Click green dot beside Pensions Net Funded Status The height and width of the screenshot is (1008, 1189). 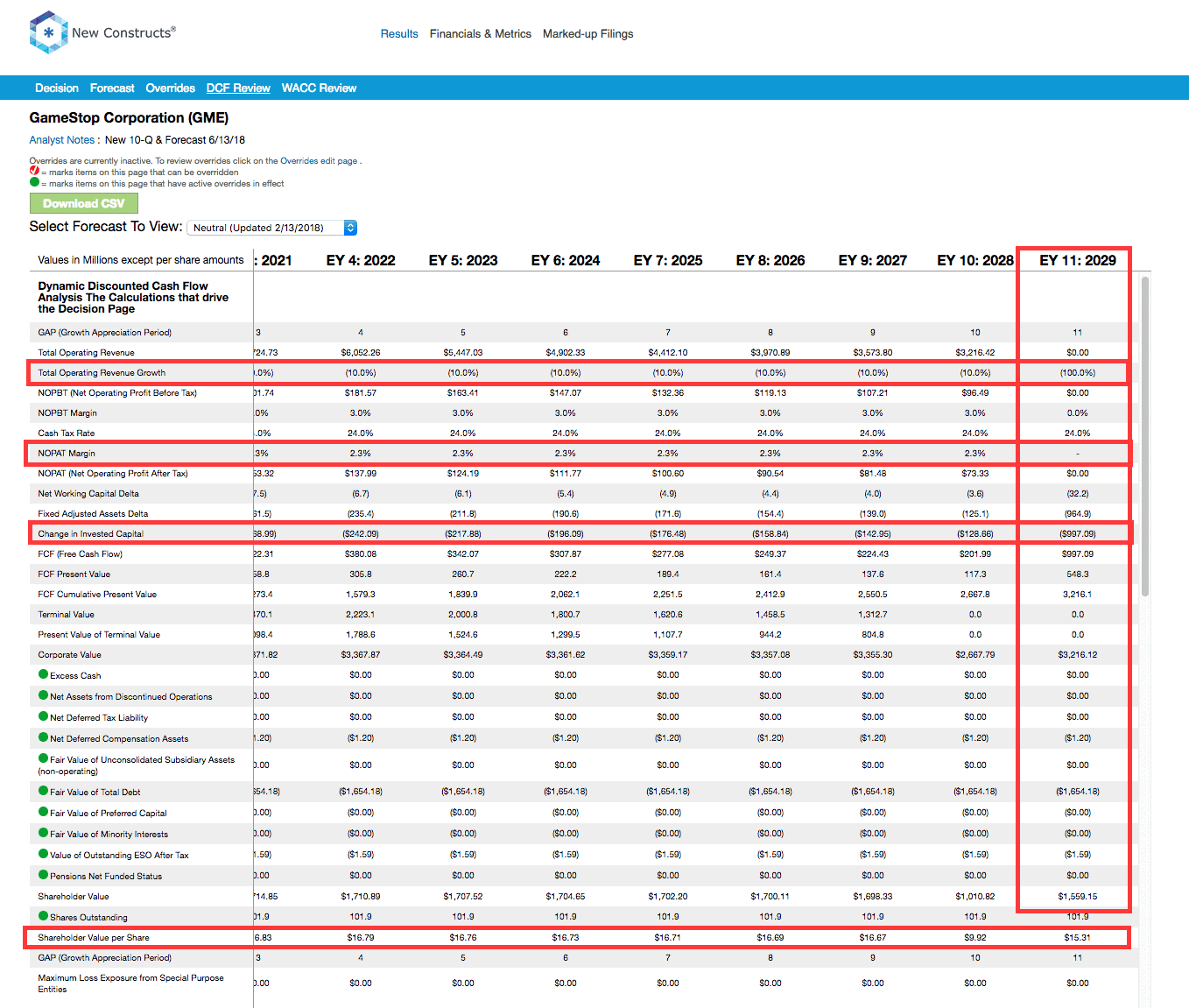click(x=43, y=875)
